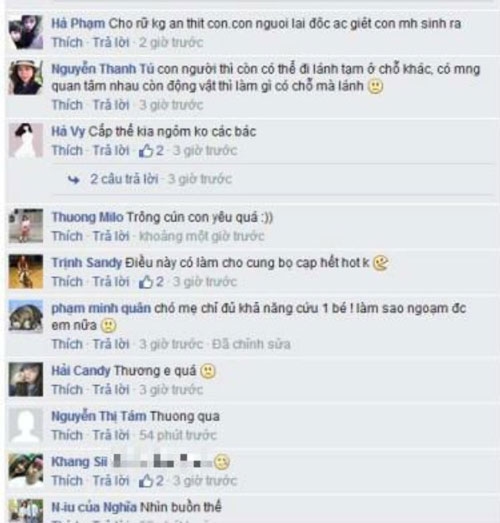
Task: Click the reply arrow icon under Hà Vy's comment
Action: (74, 180)
